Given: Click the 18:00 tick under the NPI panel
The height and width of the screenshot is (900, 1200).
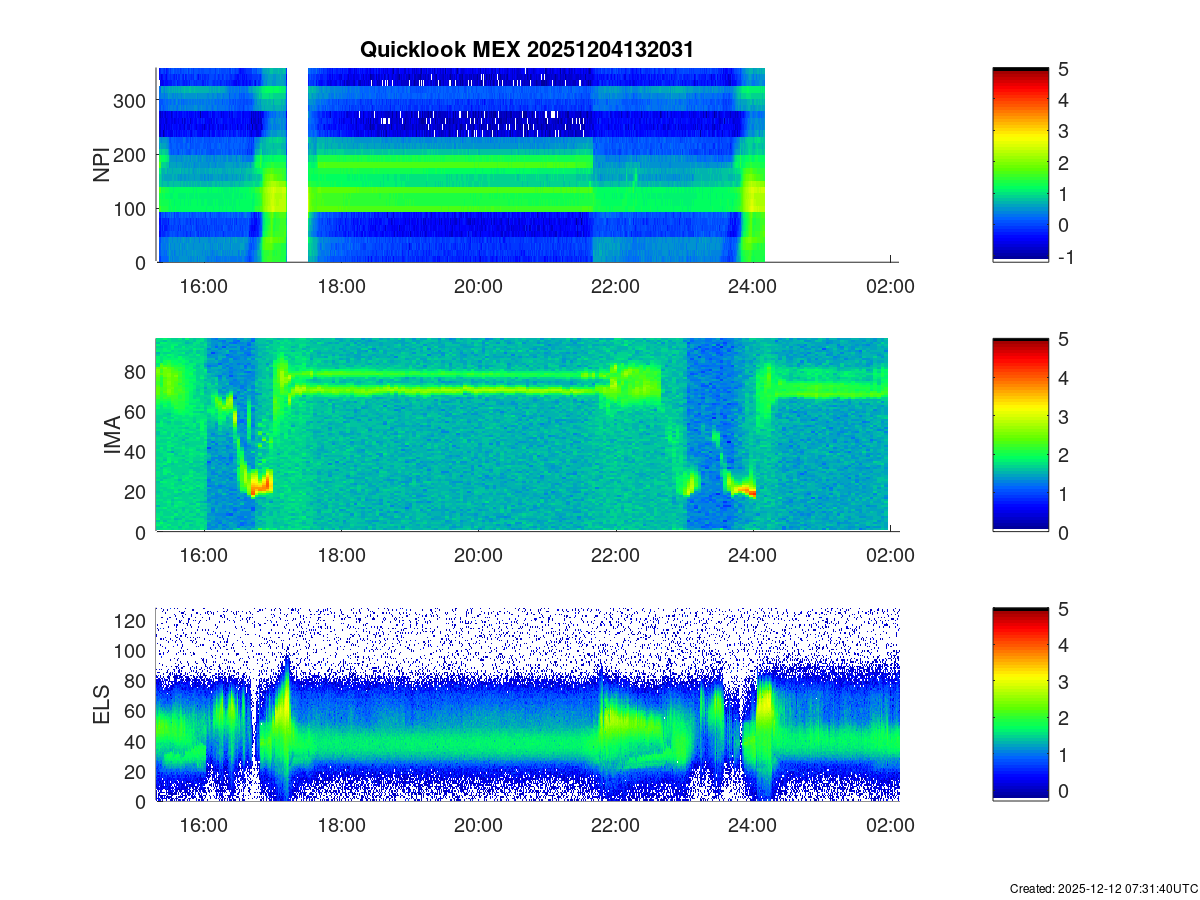Looking at the screenshot, I should click(x=341, y=287).
